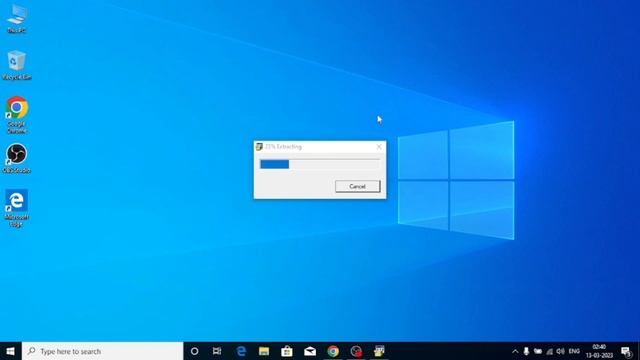
Task: Open the clock and date flyout
Action: 599,351
